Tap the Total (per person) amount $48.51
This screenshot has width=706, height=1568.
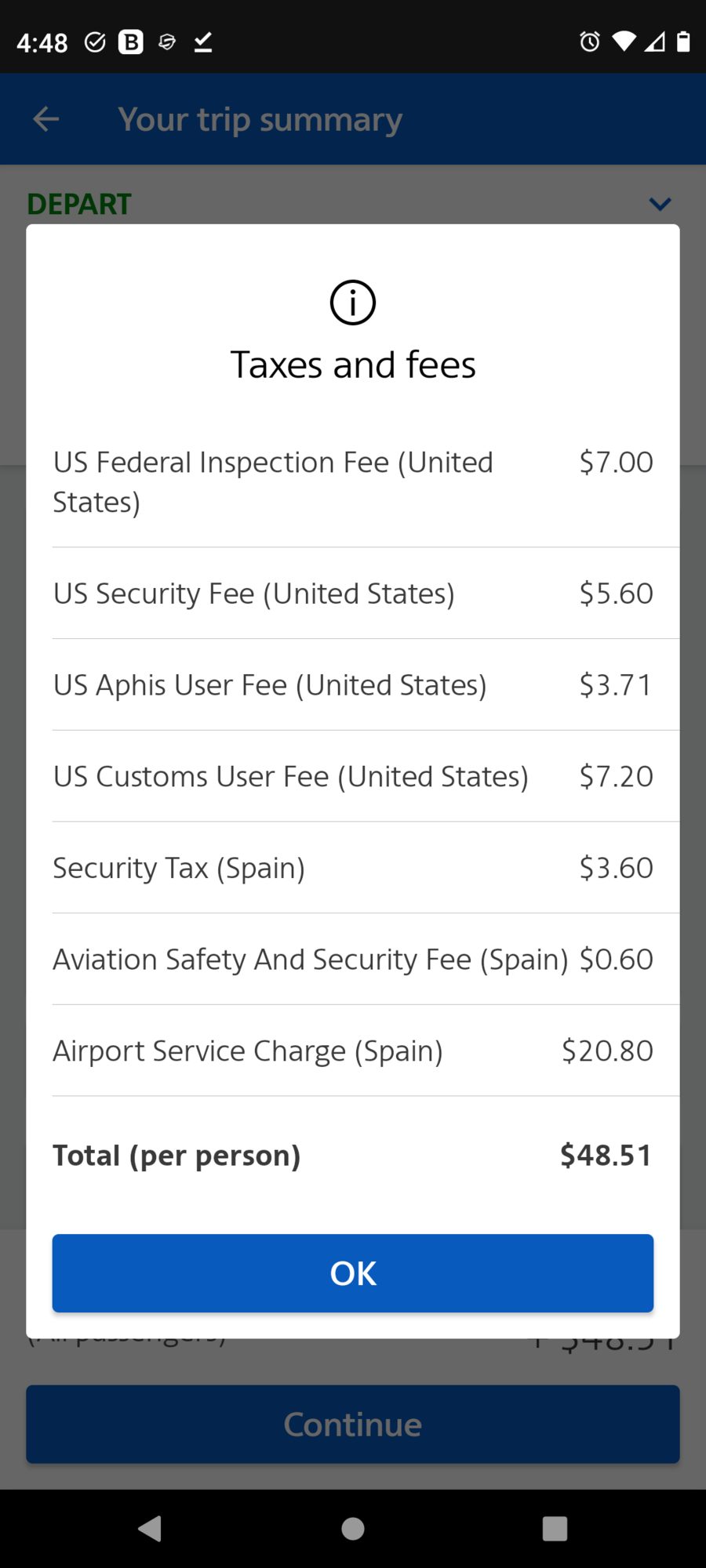(606, 1155)
